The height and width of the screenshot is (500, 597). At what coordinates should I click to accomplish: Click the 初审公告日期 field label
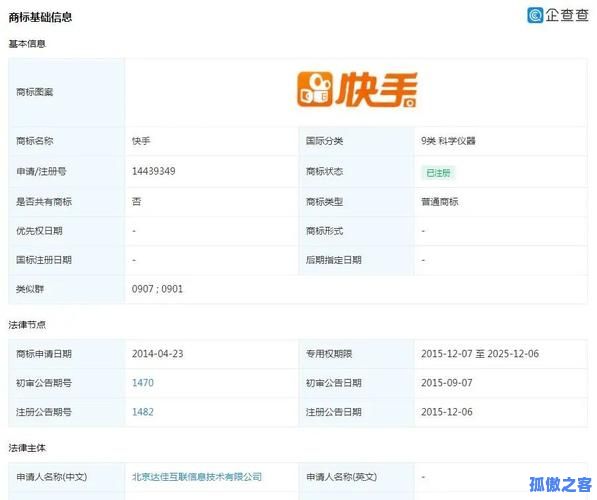[x=334, y=383]
